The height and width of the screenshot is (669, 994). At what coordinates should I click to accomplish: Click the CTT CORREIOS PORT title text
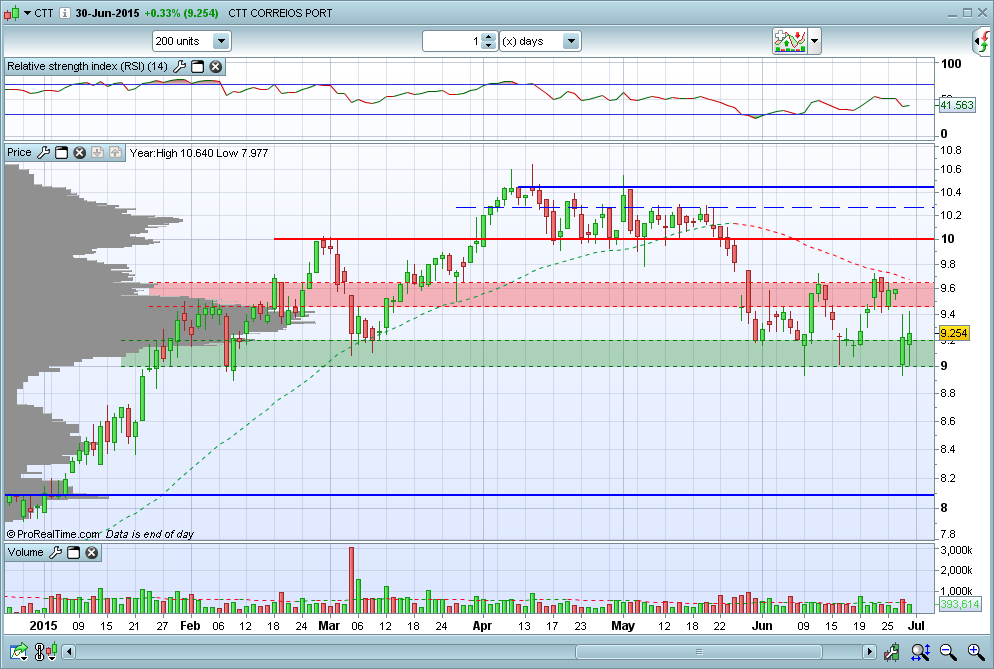[x=280, y=13]
